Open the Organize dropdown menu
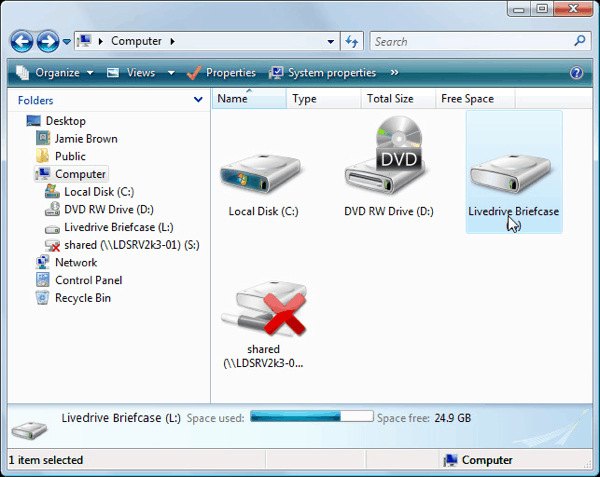 (54, 73)
